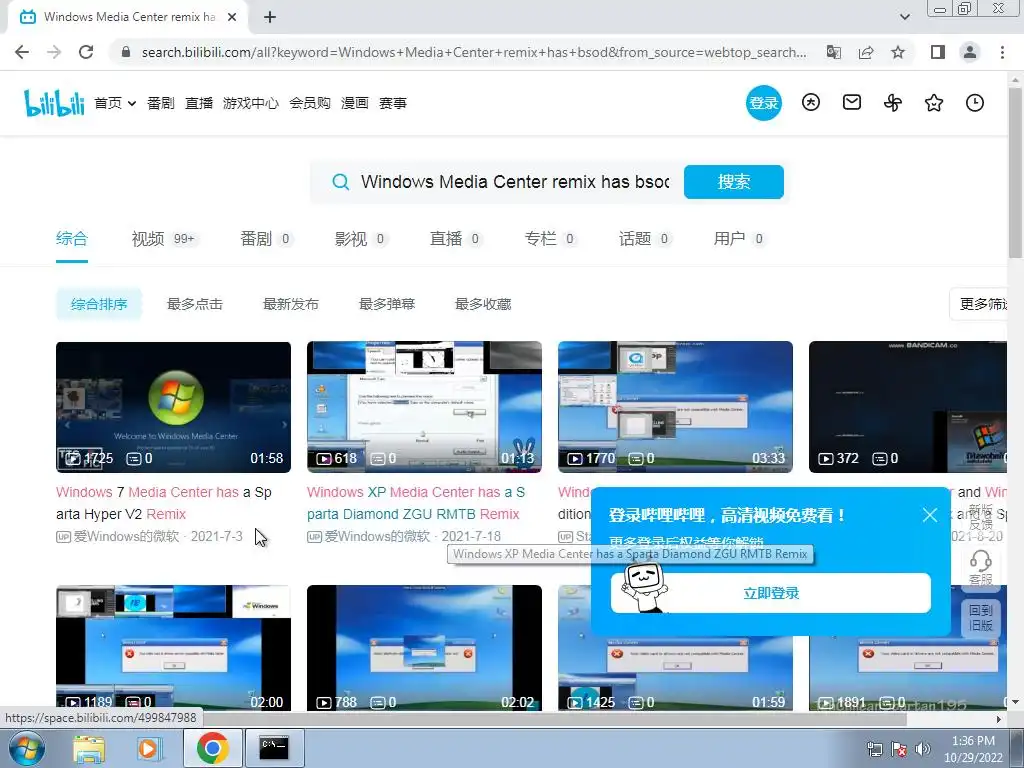The width and height of the screenshot is (1024, 768).
Task: Switch to the 视频 99+ tab
Action: pos(165,239)
